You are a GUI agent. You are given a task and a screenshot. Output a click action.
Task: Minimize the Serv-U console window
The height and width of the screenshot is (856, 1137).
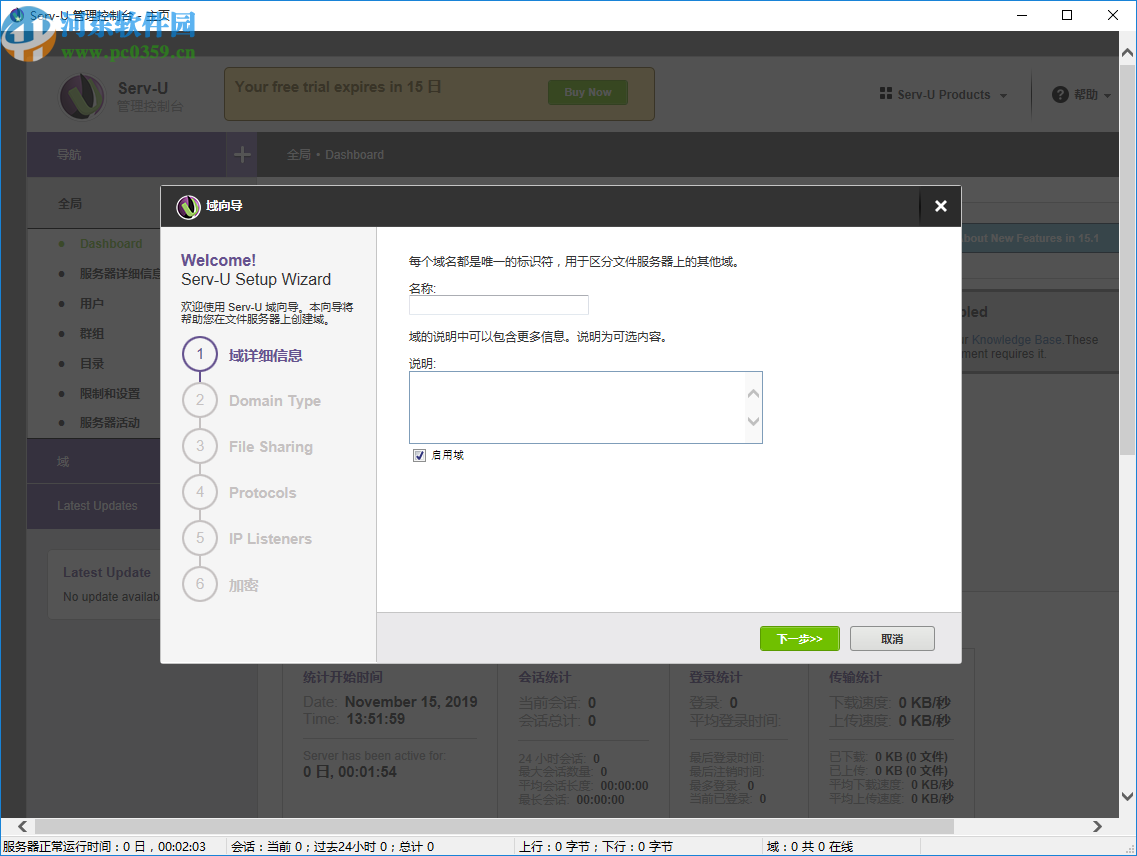coord(1022,15)
